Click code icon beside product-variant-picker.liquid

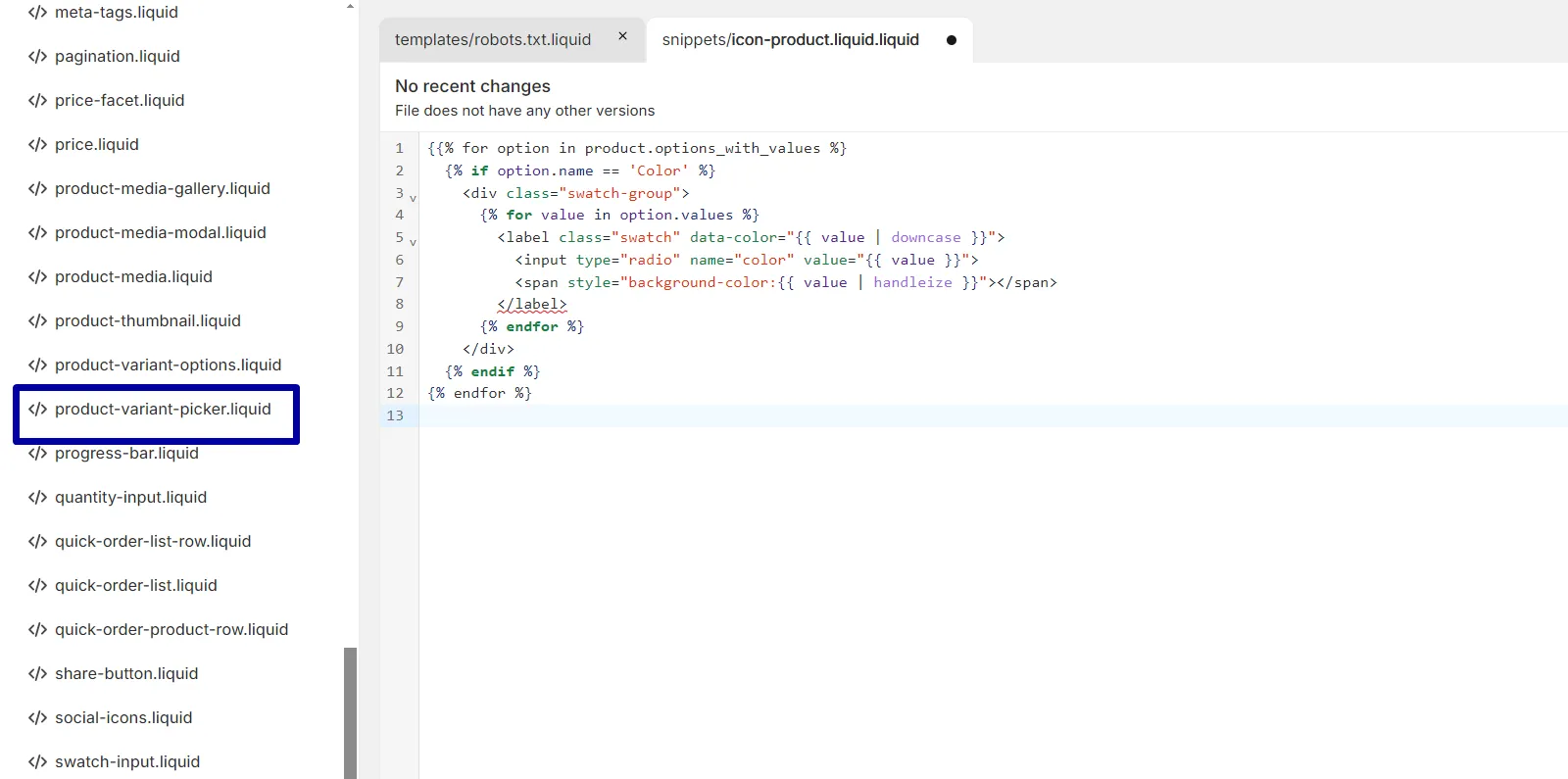pyautogui.click(x=37, y=410)
